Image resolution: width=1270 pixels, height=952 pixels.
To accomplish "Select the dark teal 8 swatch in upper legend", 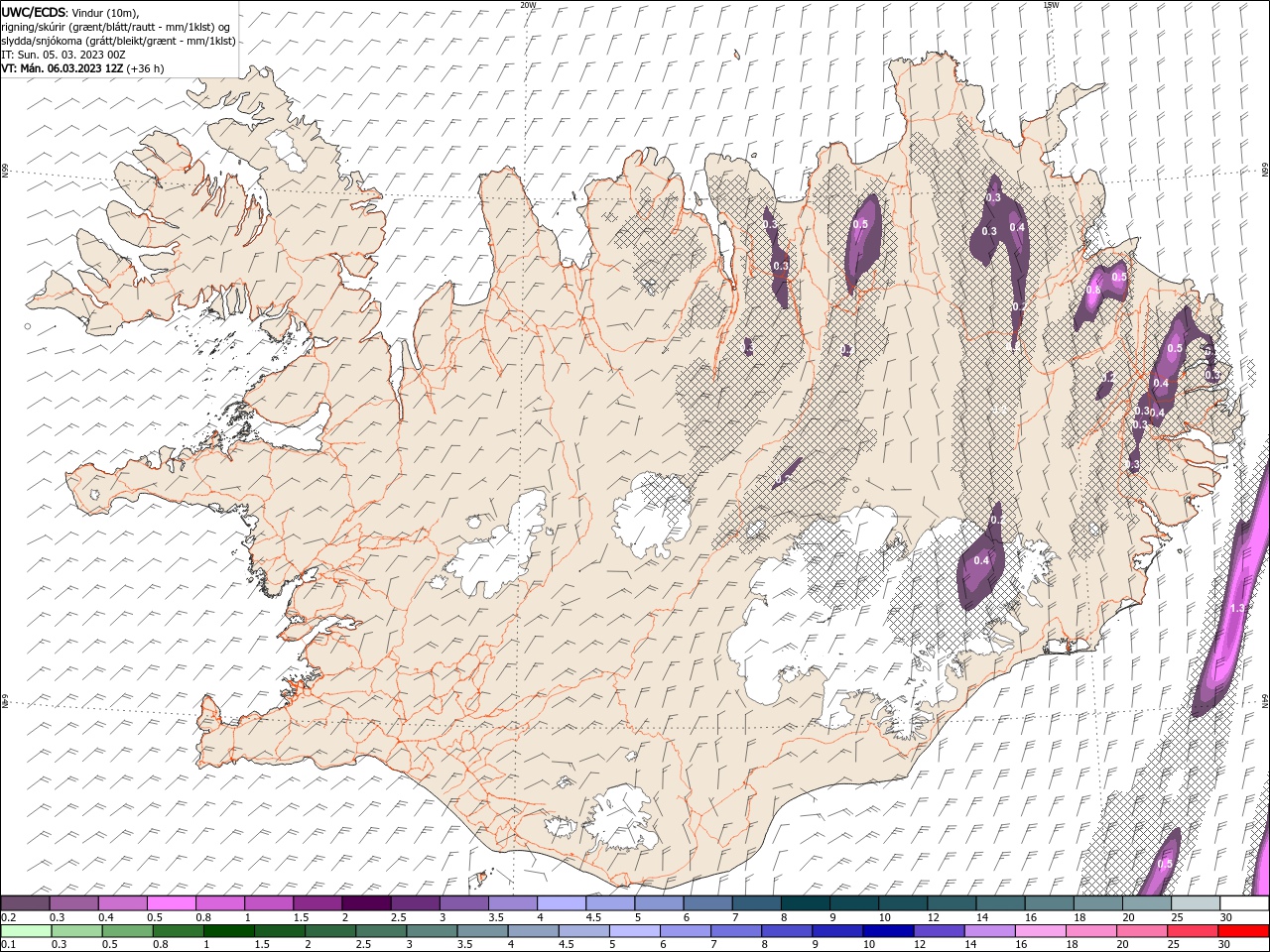I will (x=806, y=903).
